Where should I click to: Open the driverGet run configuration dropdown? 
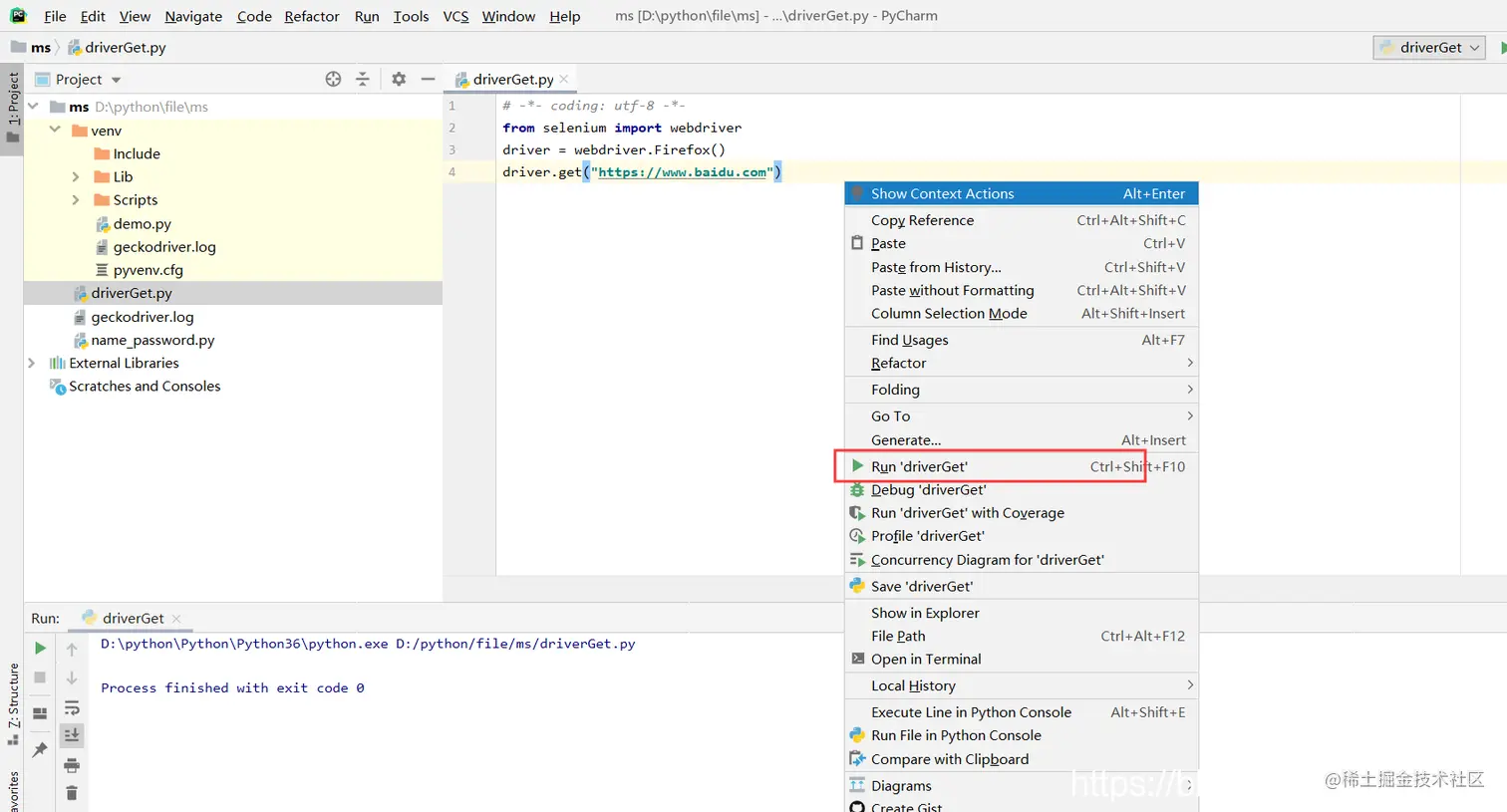(x=1430, y=47)
